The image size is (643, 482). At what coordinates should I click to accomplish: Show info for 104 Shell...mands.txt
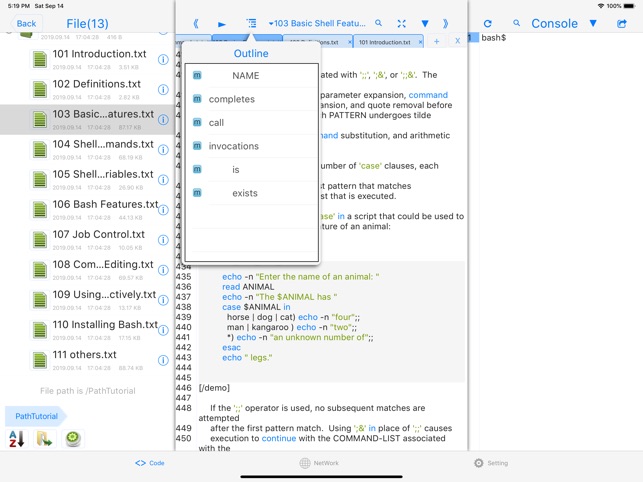pyautogui.click(x=163, y=150)
